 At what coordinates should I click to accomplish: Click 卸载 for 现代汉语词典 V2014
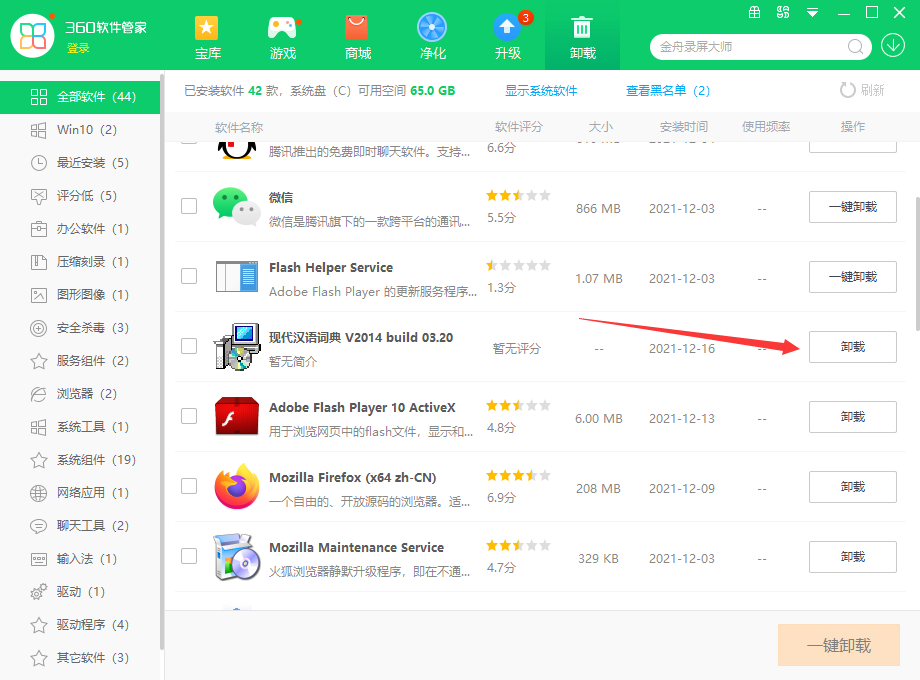[853, 347]
